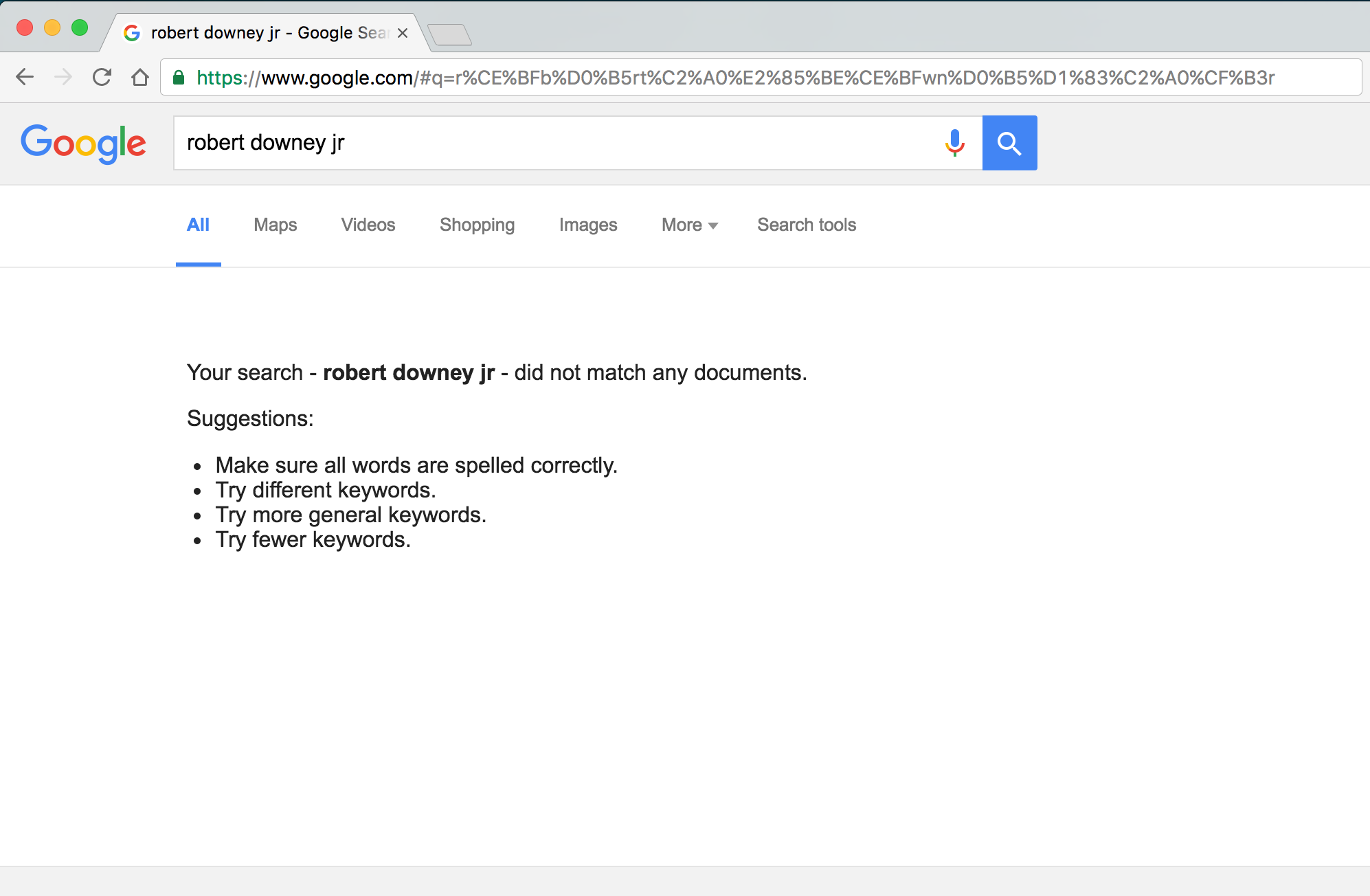This screenshot has width=1370, height=896.
Task: Click inside the Google search box
Action: pos(550,143)
